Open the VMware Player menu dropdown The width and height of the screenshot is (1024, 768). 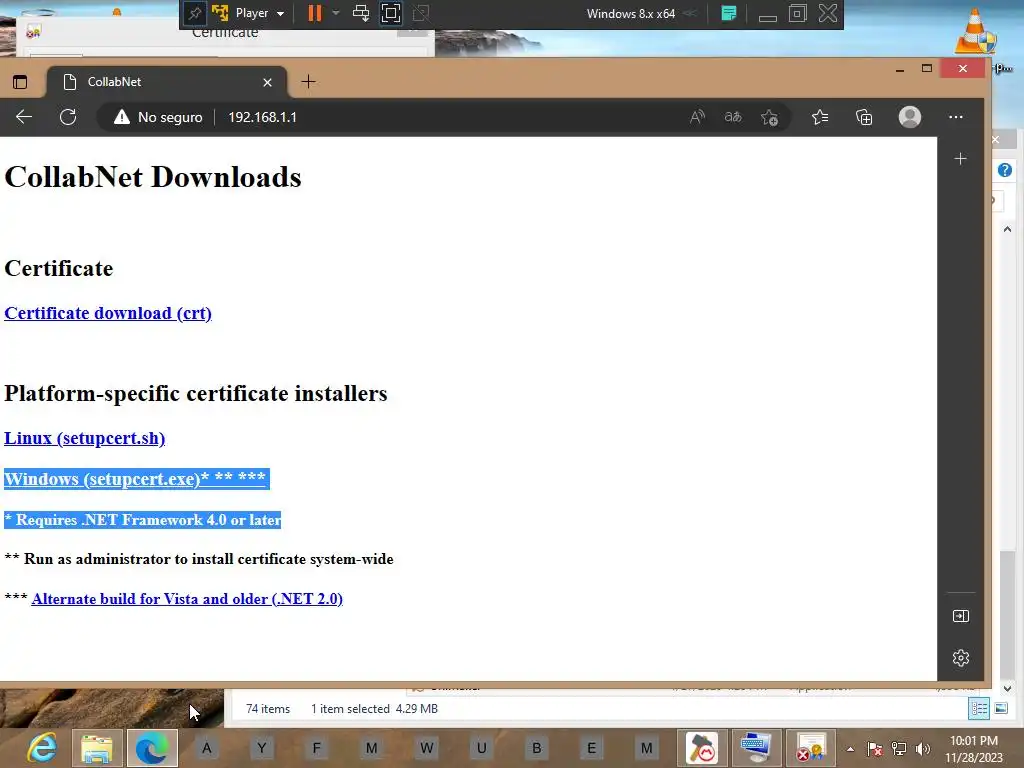(259, 13)
